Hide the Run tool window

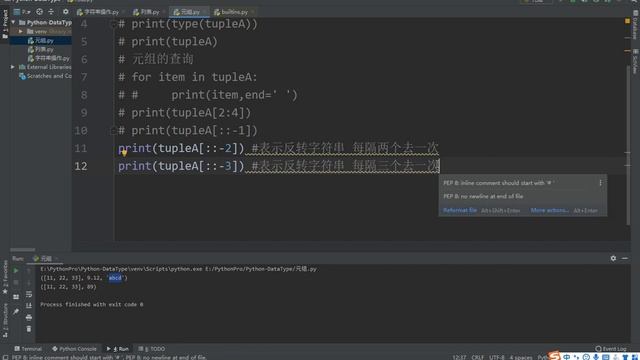[624, 258]
